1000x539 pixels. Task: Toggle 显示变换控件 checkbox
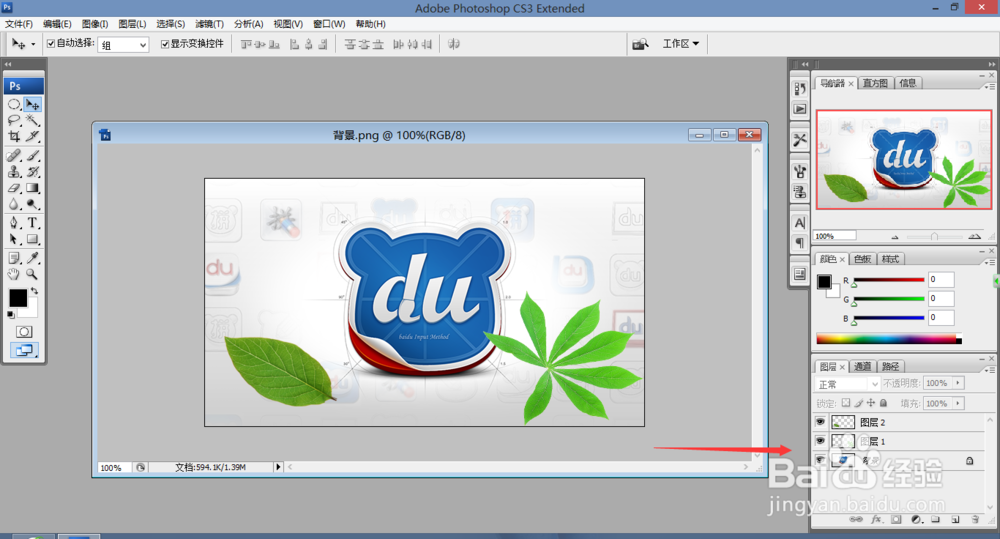click(x=165, y=43)
